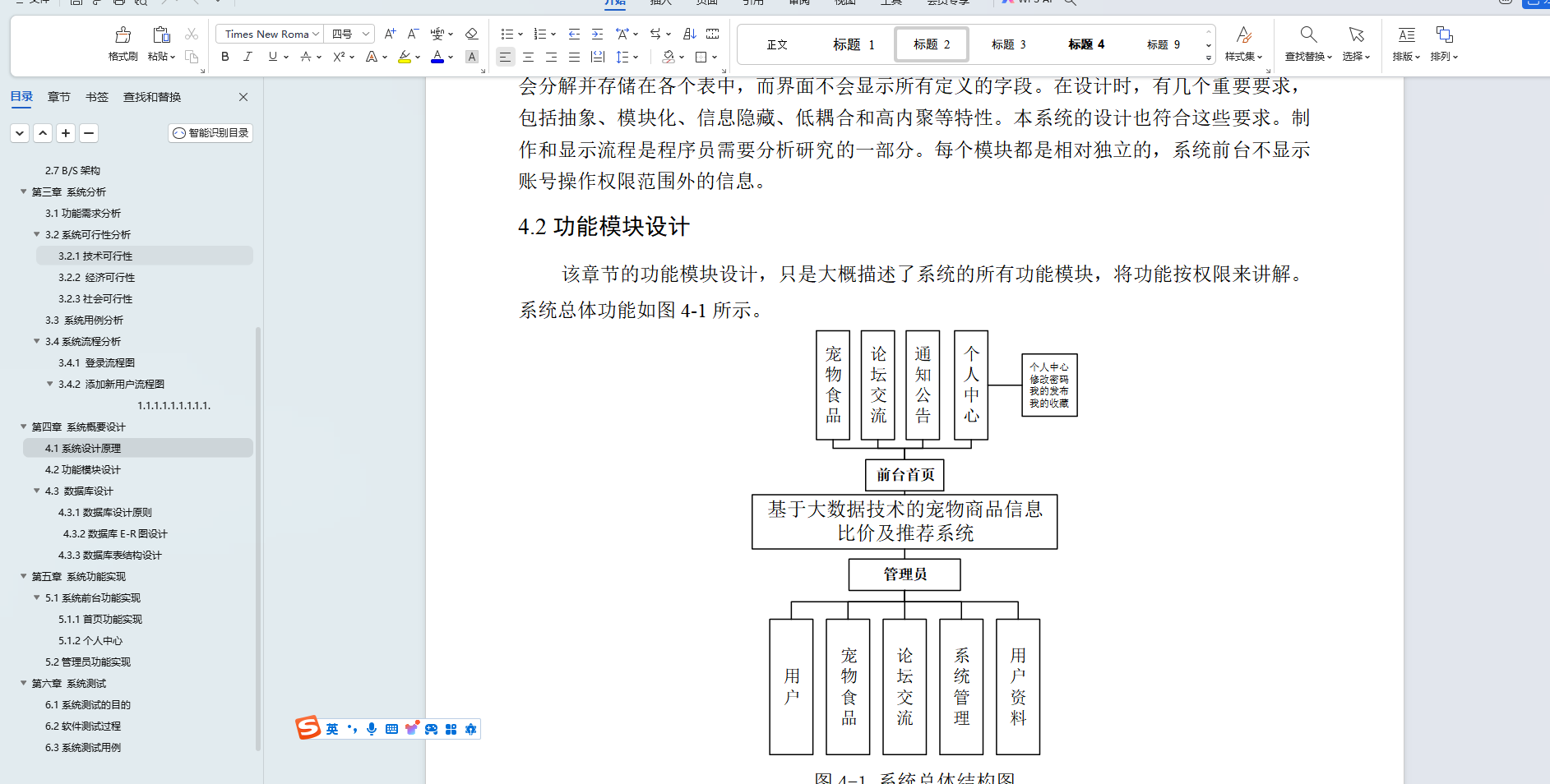Click the minus outline button

click(89, 133)
